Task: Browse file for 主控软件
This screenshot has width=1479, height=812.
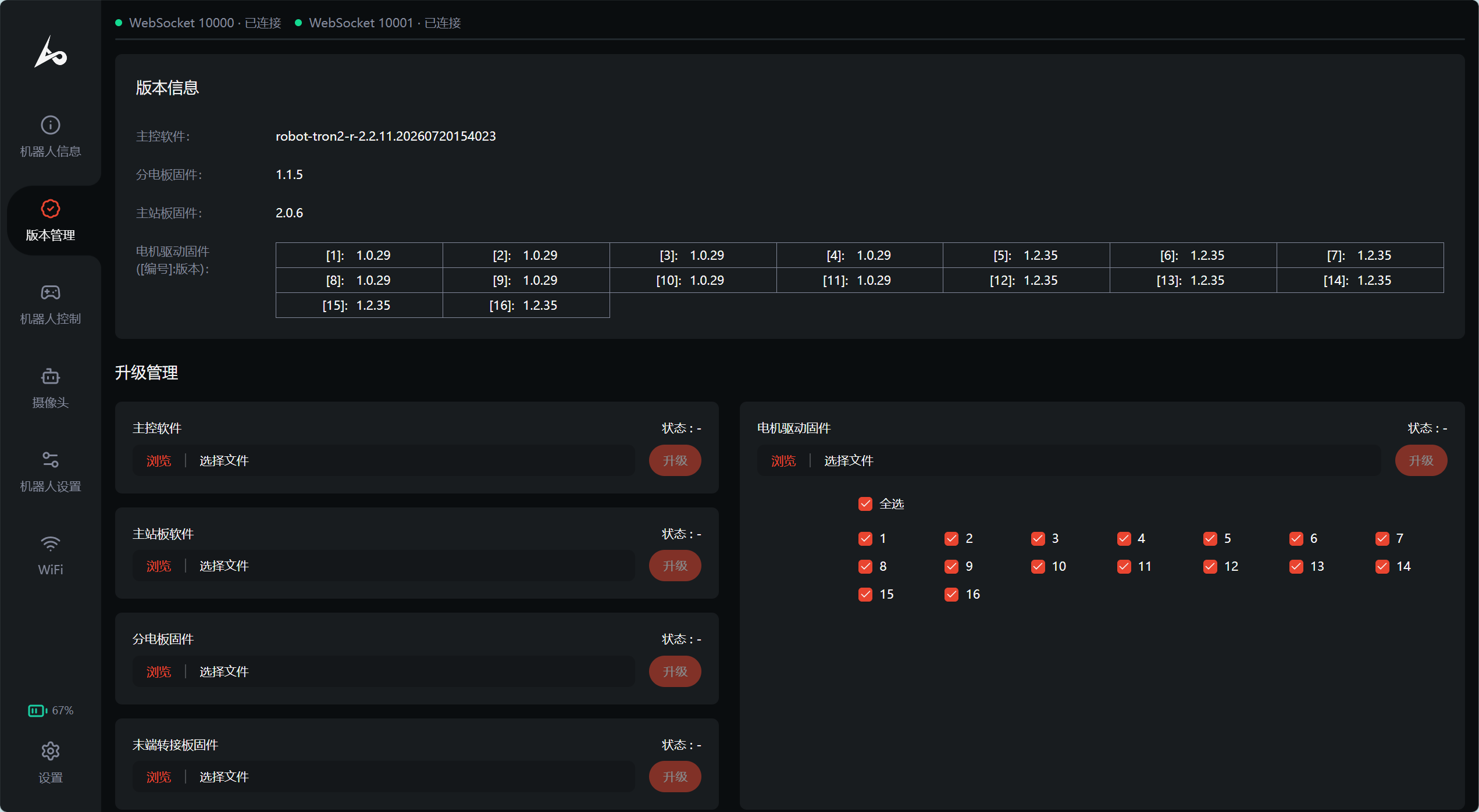Action: (x=159, y=460)
